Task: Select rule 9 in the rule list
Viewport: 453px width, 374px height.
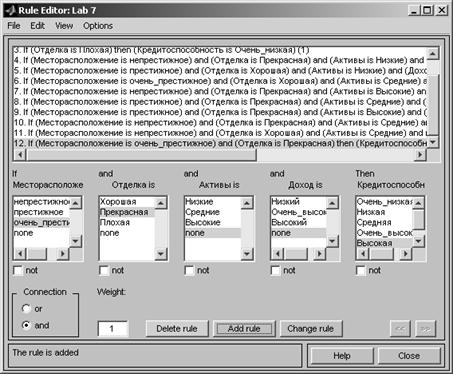Action: [x=220, y=112]
